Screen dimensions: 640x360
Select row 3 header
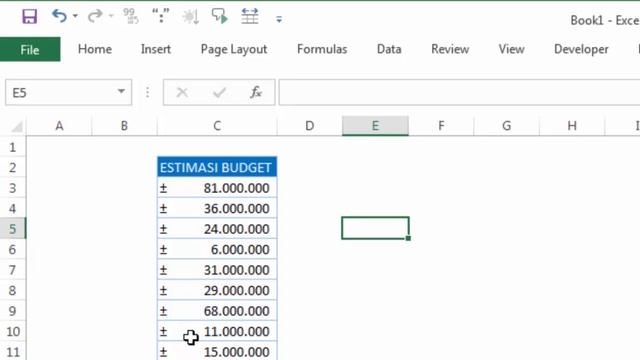(x=13, y=188)
